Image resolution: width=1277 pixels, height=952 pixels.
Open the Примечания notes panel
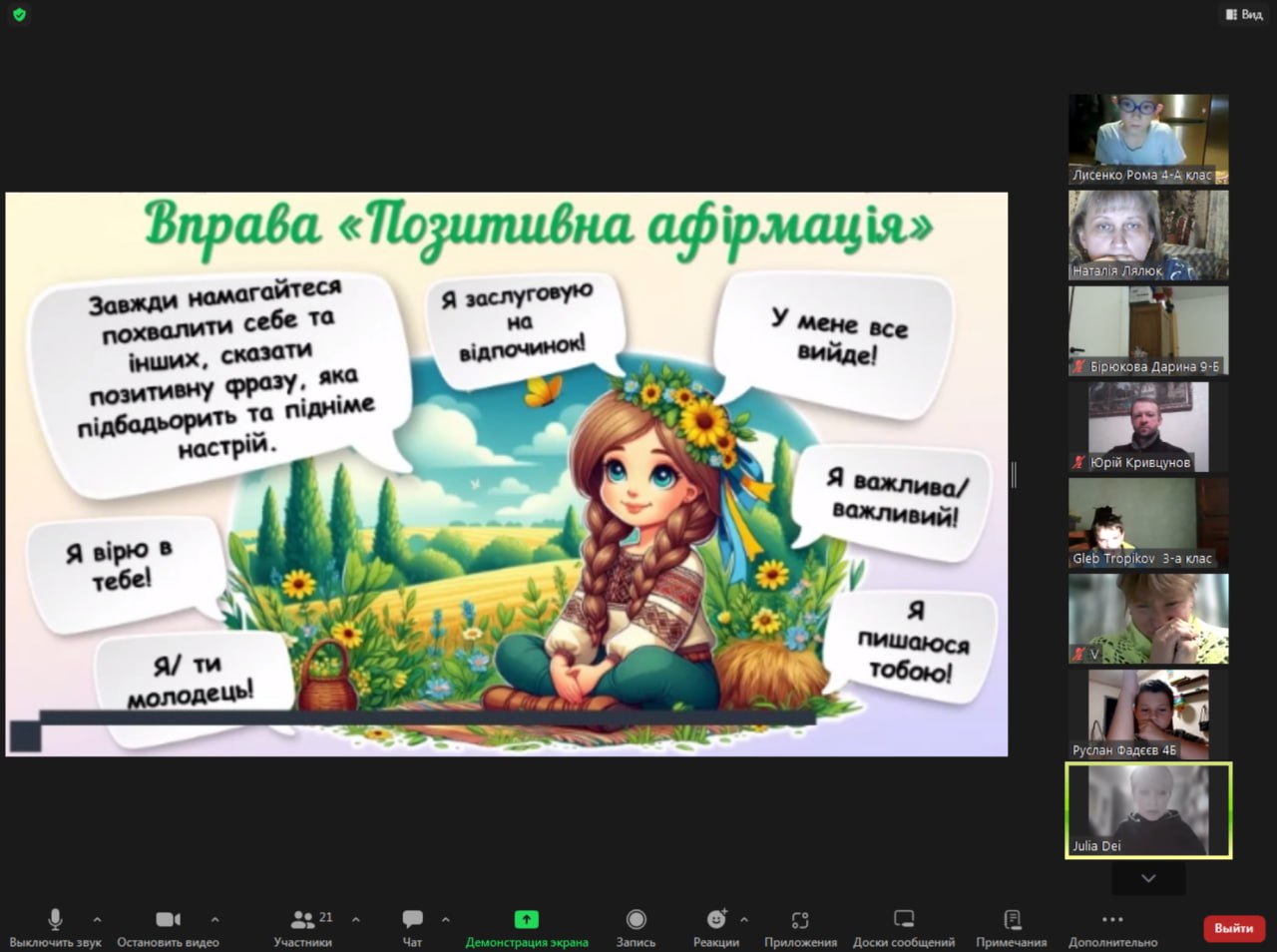tap(1012, 919)
